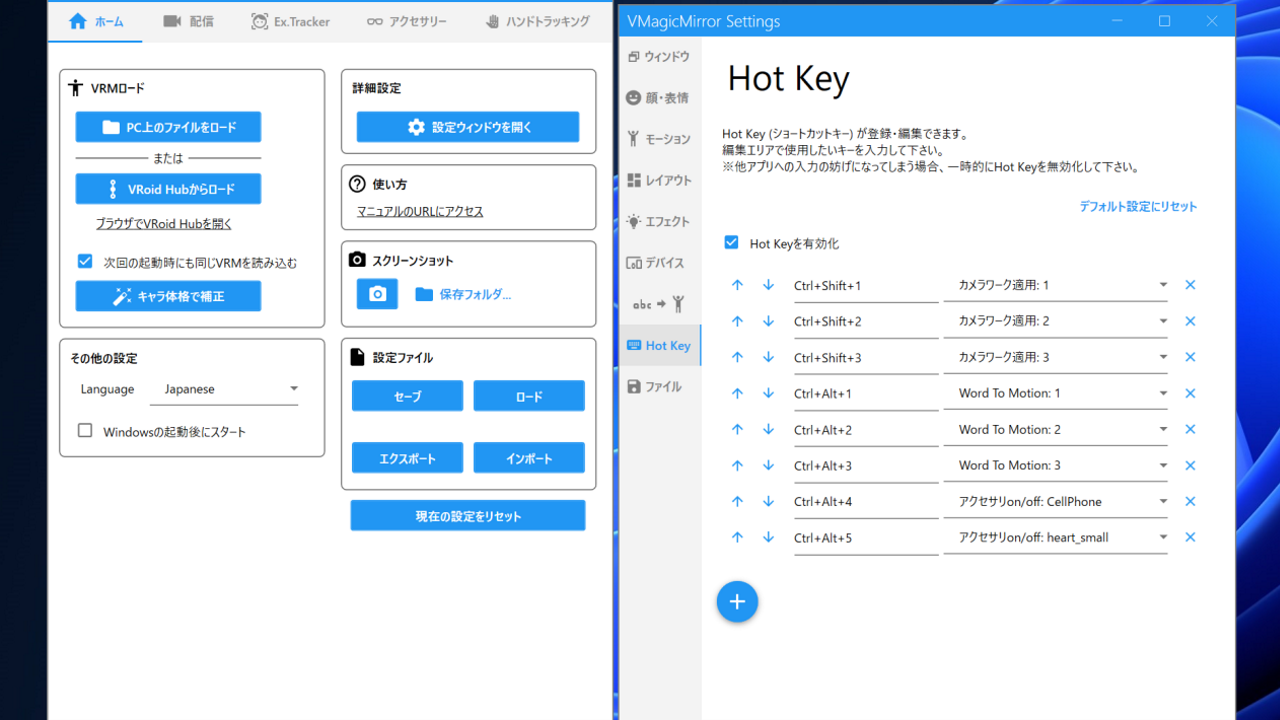
Task: Open dropdown アクセサリon/off: heart_small
Action: [1056, 538]
